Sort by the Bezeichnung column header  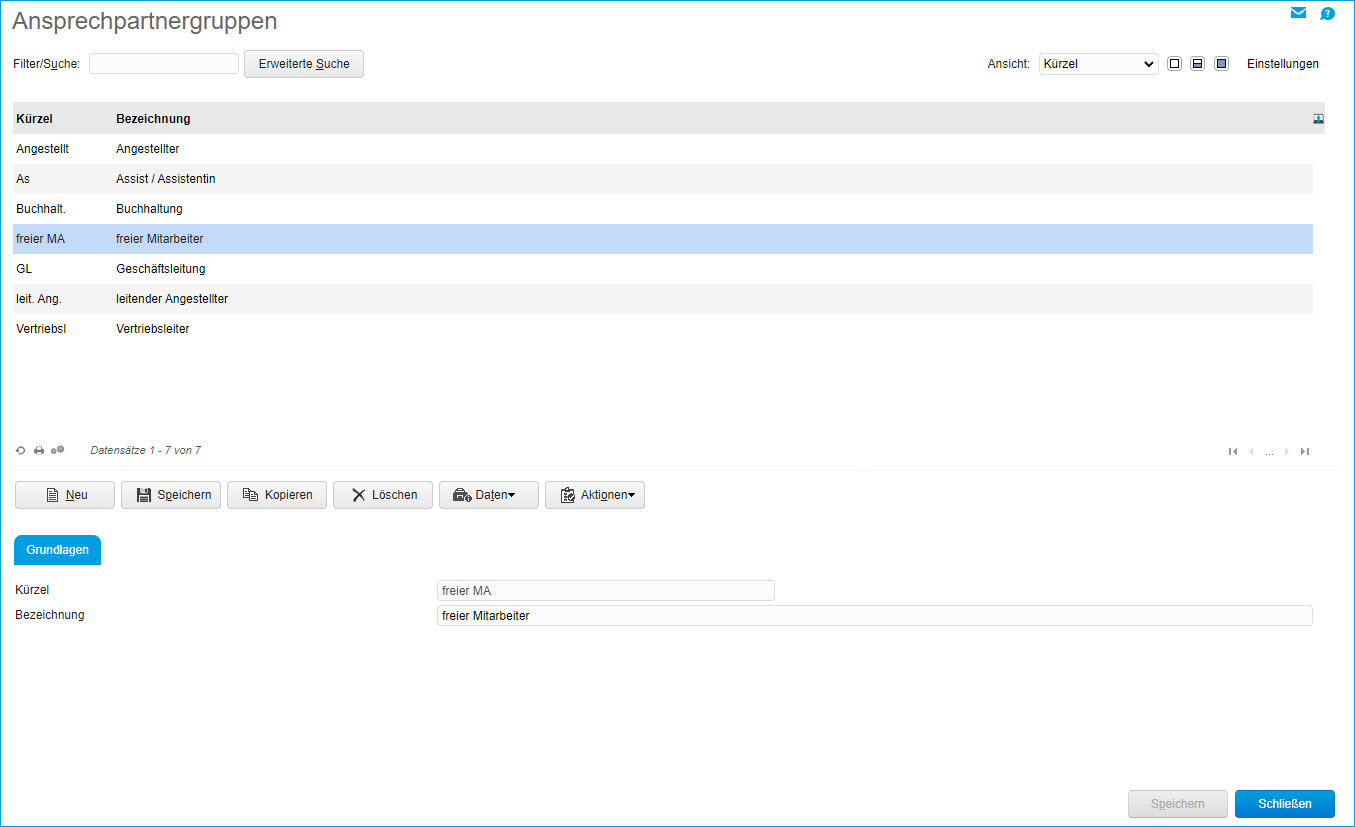click(153, 119)
